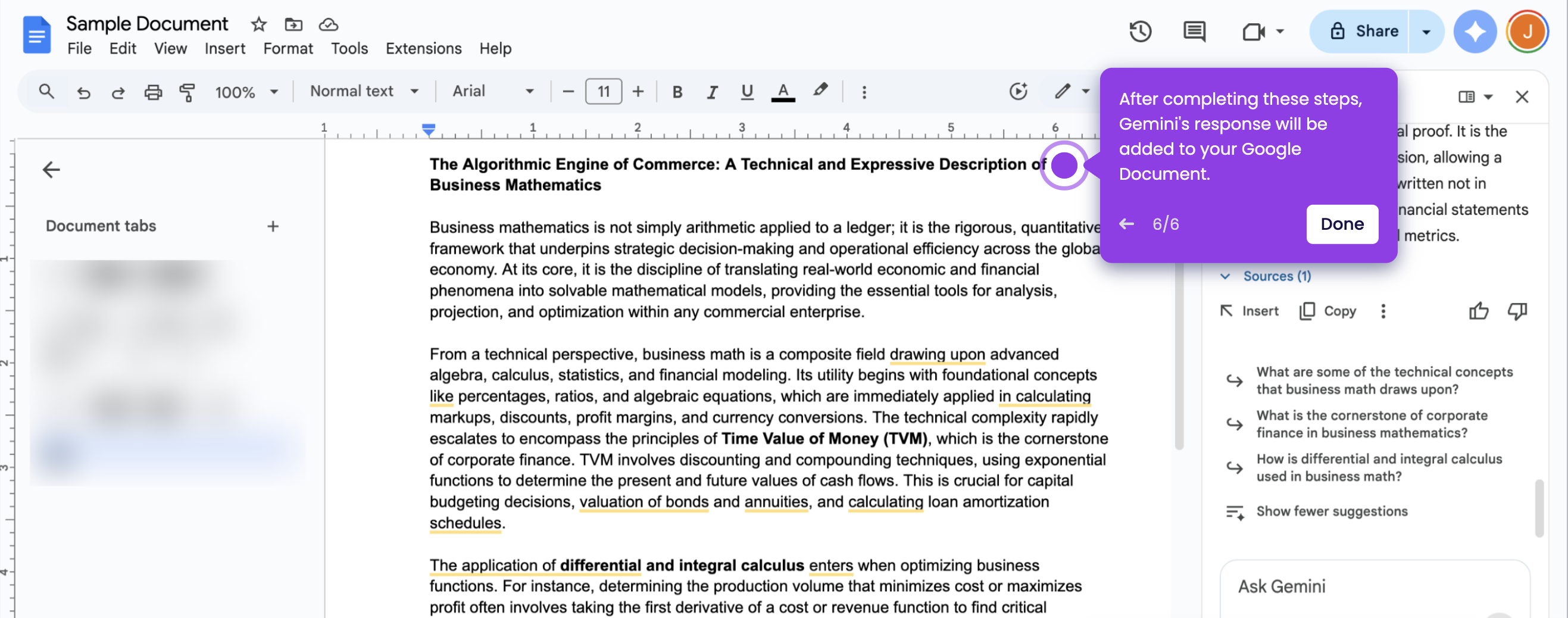Open Insert menu
This screenshot has height=618, width=1568.
(224, 48)
